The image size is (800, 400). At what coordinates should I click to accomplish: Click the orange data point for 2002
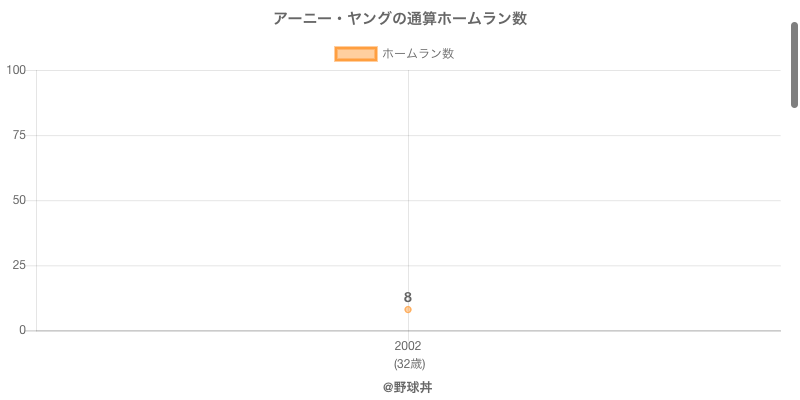[x=408, y=310]
